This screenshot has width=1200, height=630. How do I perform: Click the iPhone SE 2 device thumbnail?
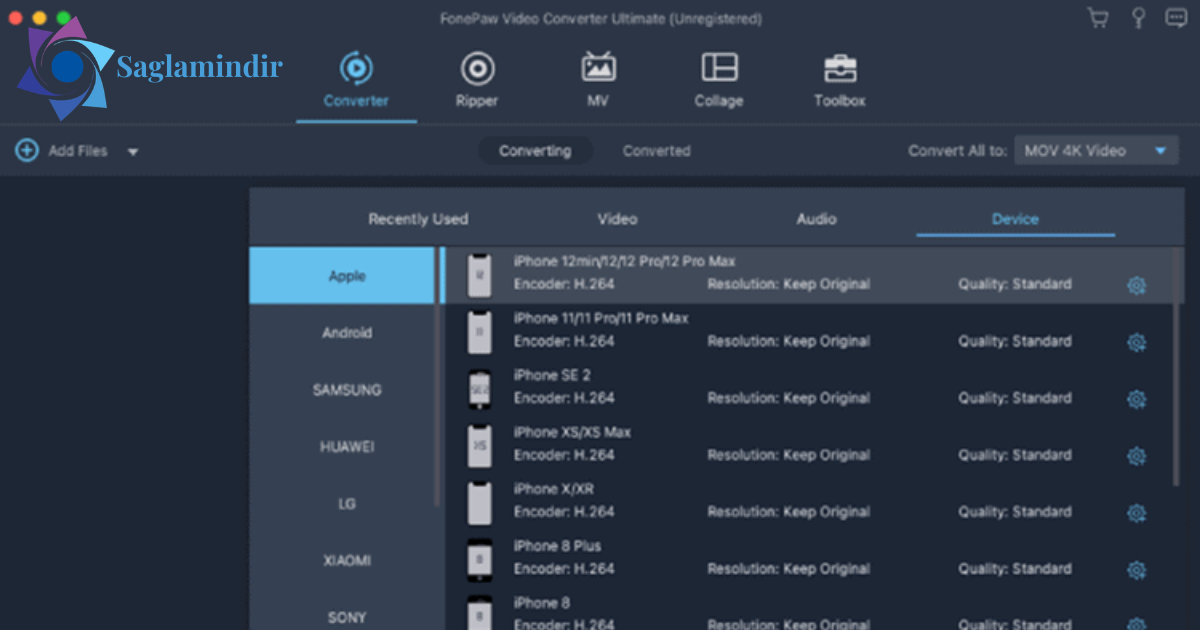[480, 389]
